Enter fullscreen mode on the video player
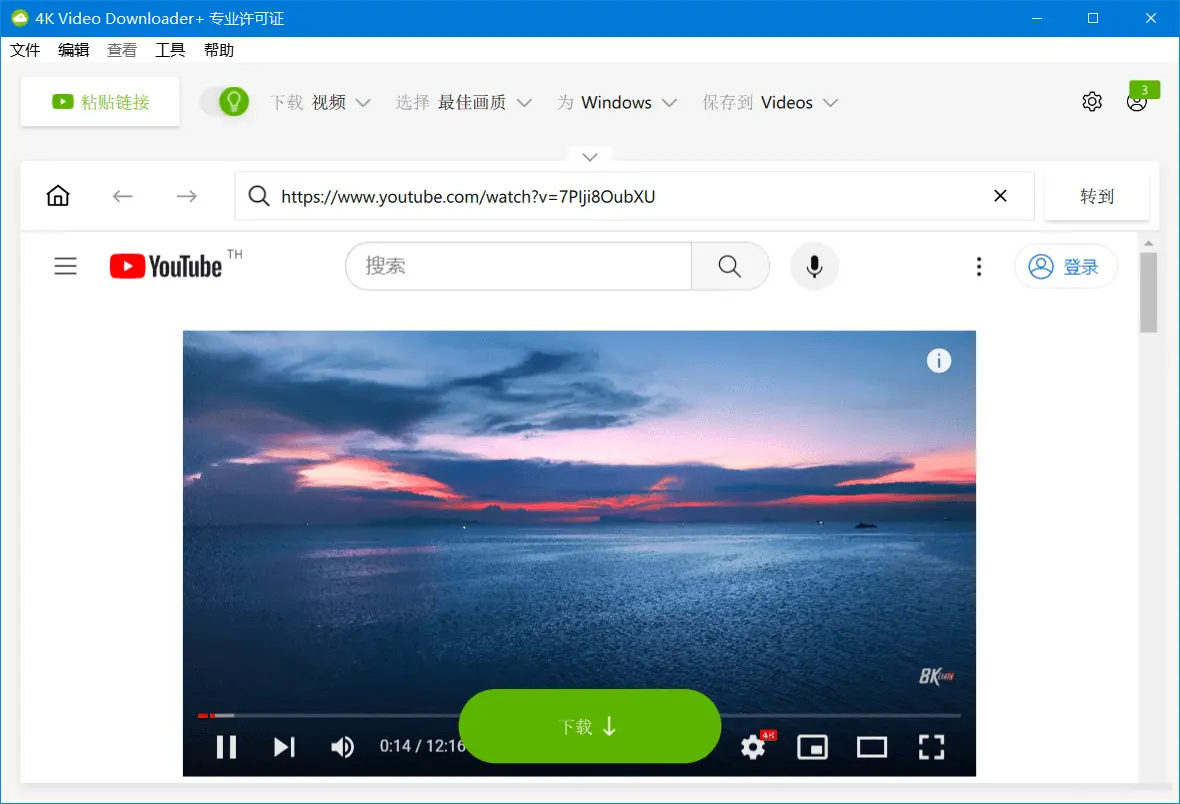Viewport: 1180px width, 804px height. tap(931, 746)
